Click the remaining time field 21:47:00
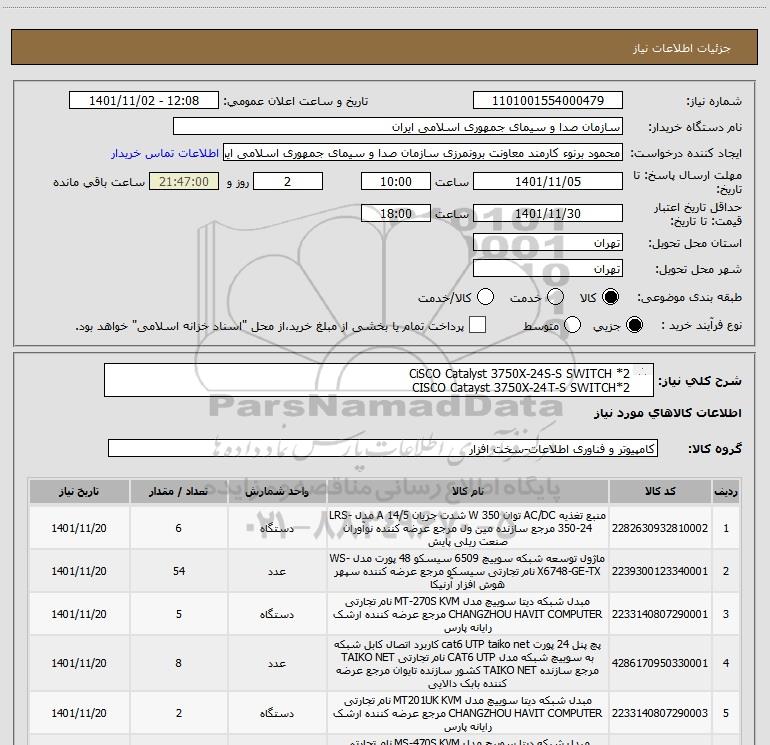The image size is (770, 745). click(184, 181)
